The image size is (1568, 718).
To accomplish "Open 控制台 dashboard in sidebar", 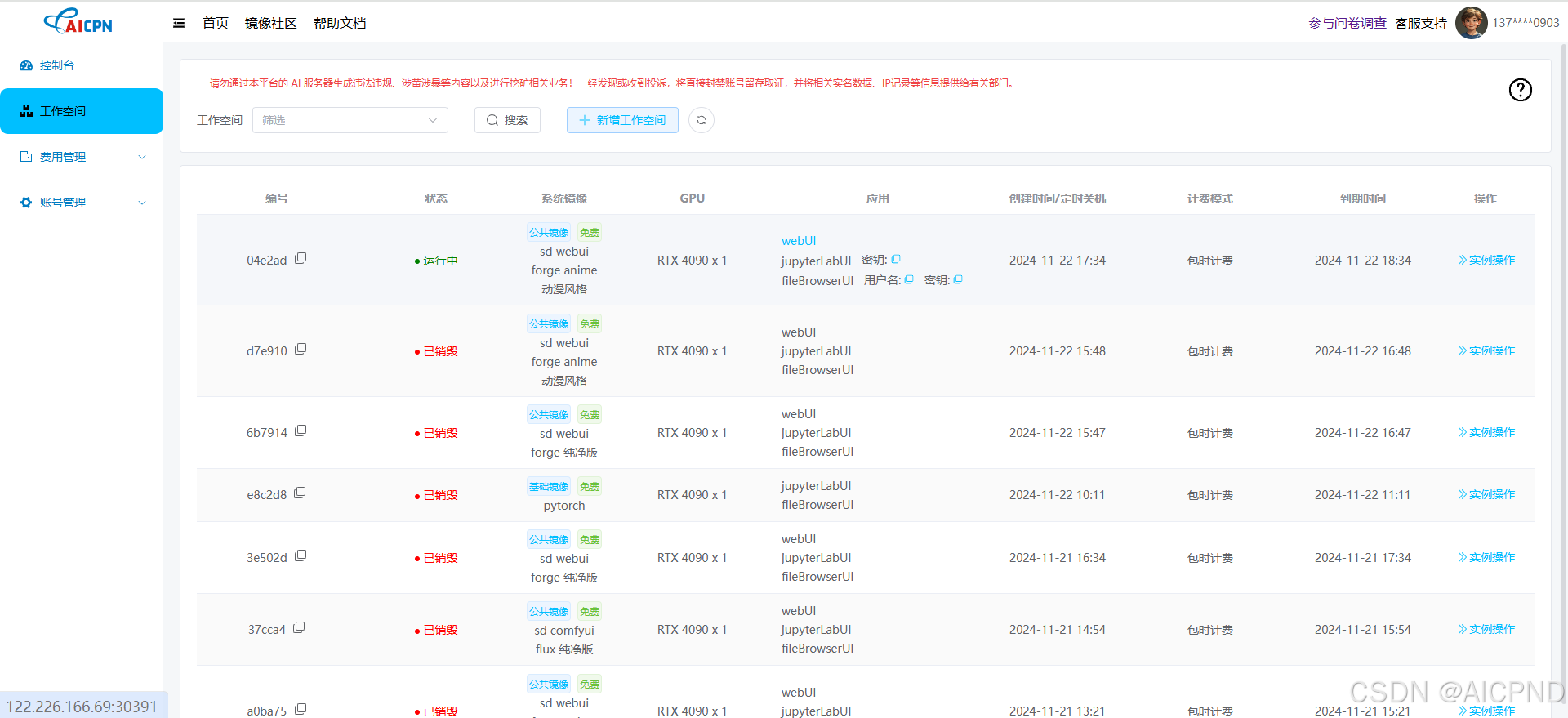I will 82,65.
